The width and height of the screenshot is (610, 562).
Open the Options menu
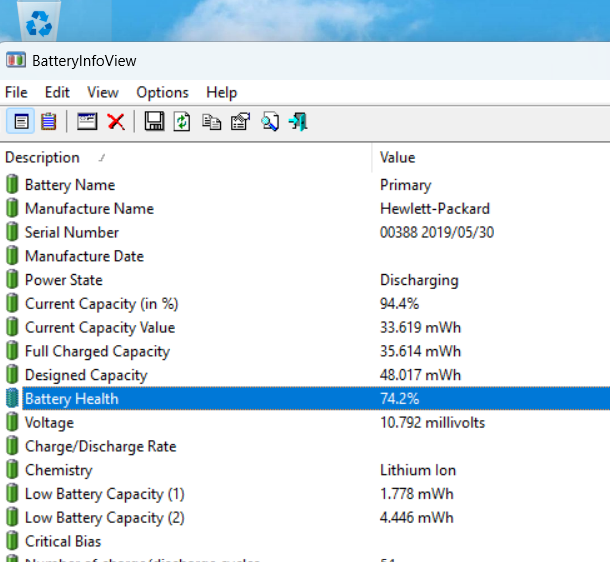pyautogui.click(x=162, y=93)
